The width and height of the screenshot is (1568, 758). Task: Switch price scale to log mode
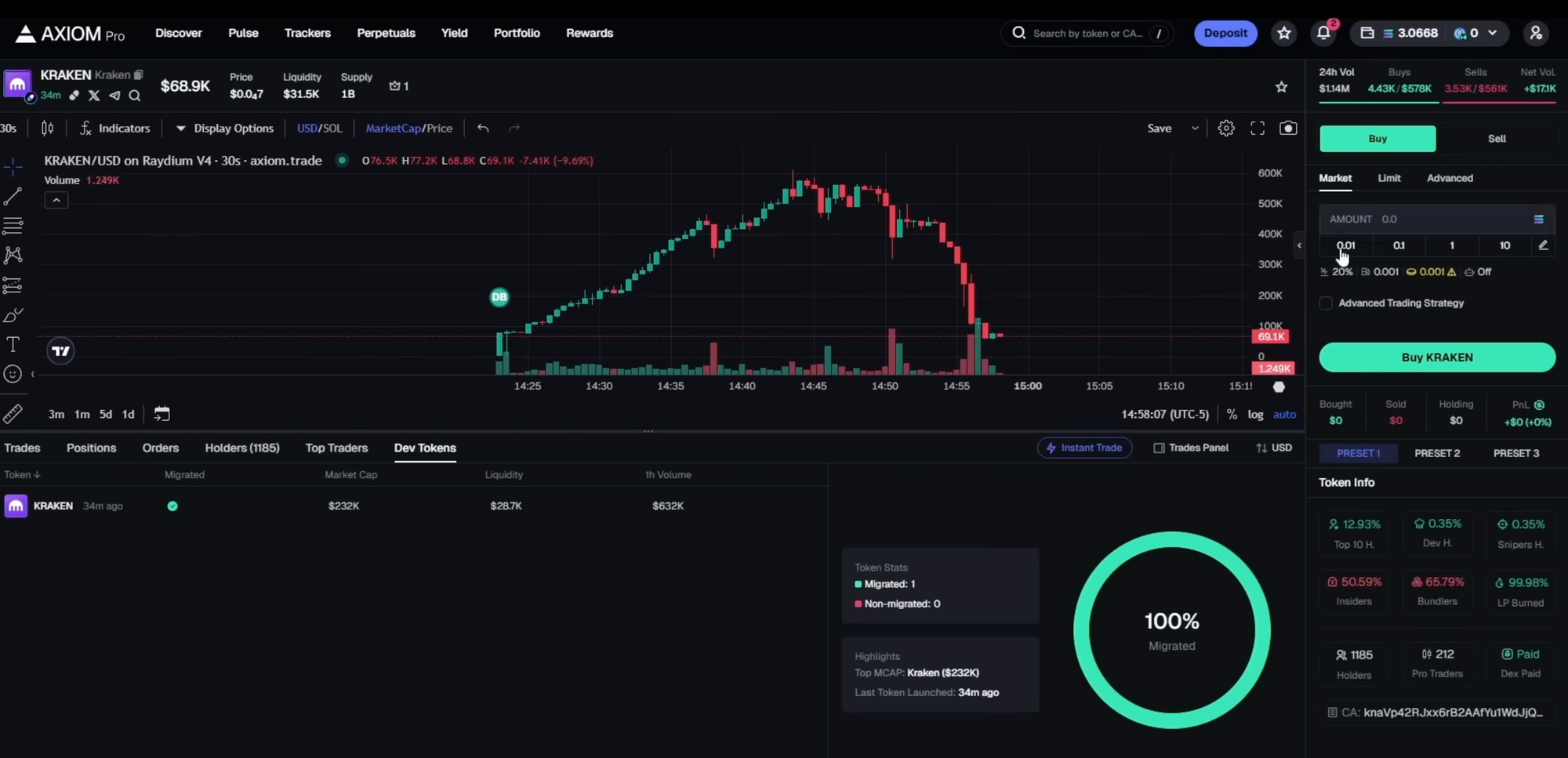tap(1255, 414)
